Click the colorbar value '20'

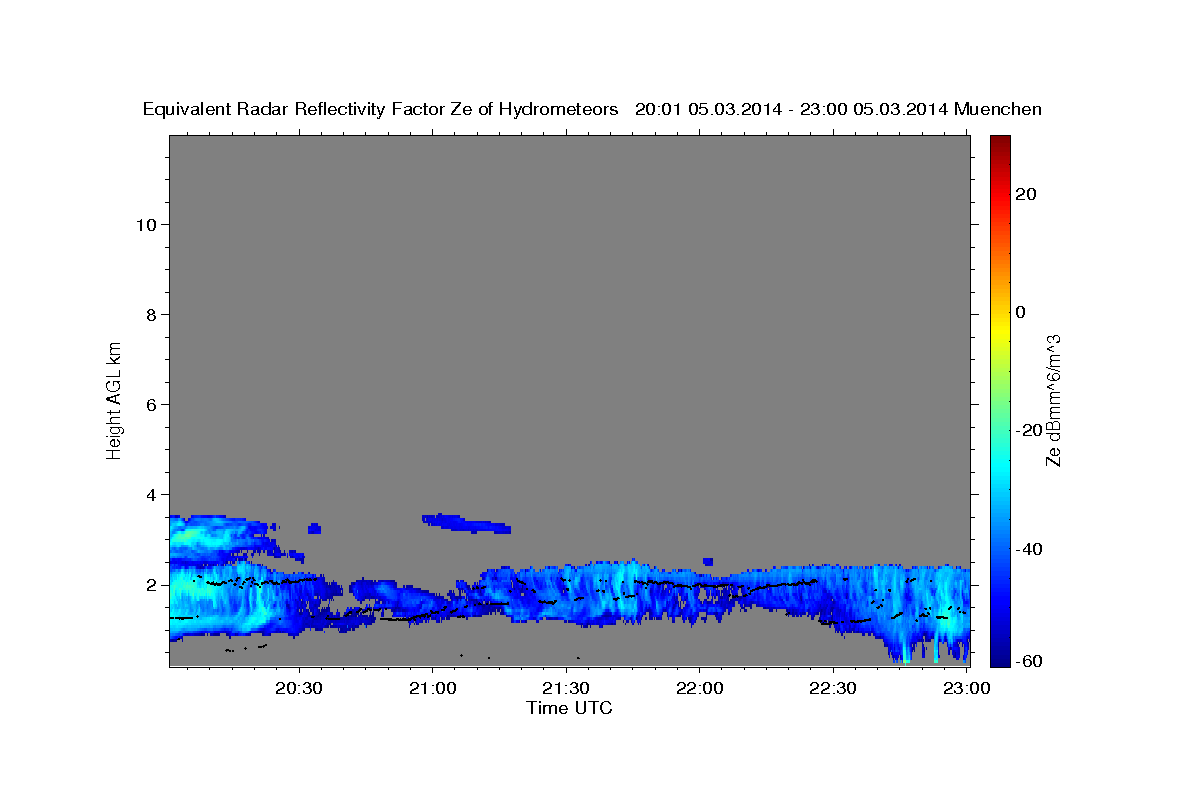tap(1024, 194)
